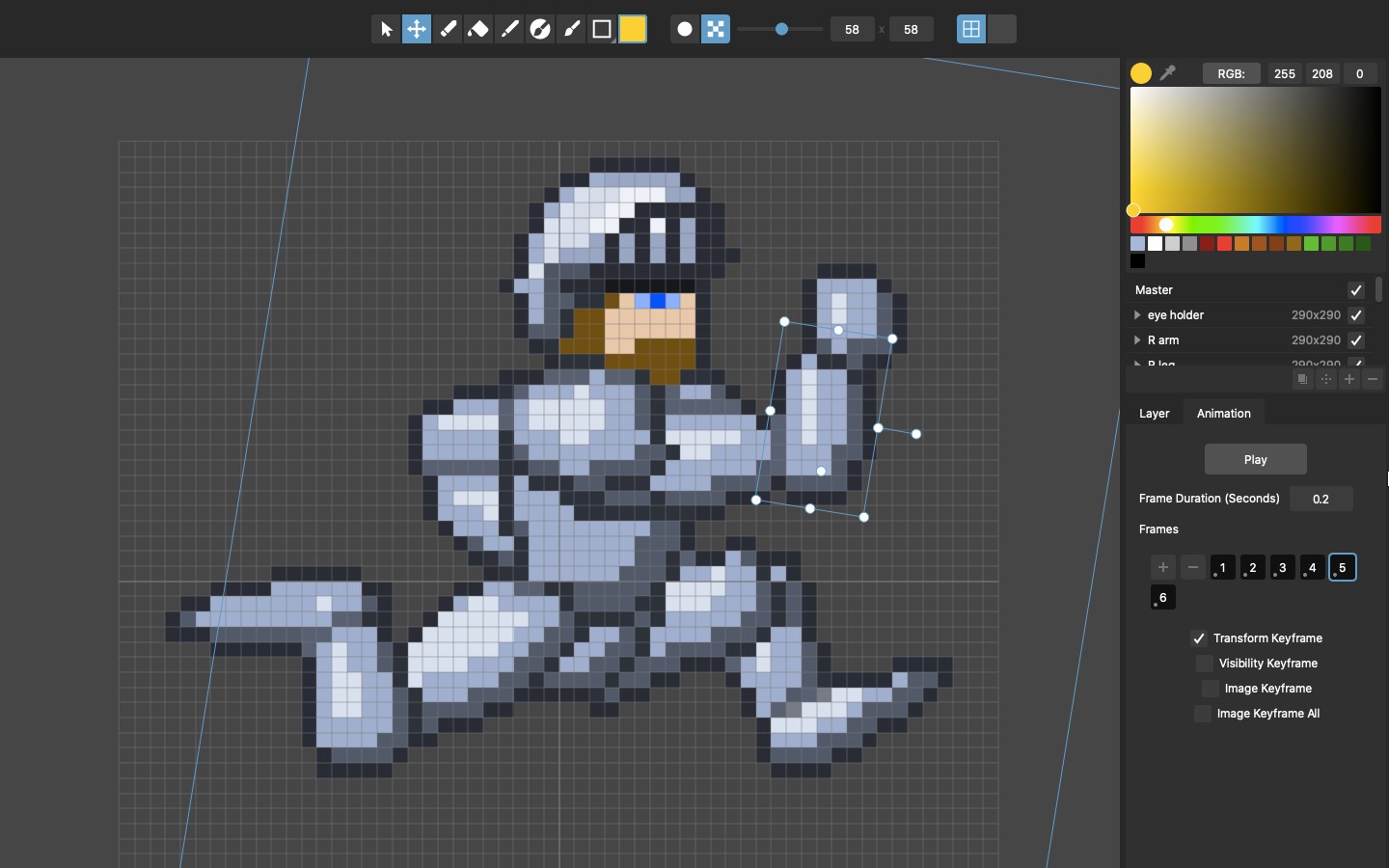Pick up a color with the eyedropper
Viewport: 1389px width, 868px height.
point(1168,72)
